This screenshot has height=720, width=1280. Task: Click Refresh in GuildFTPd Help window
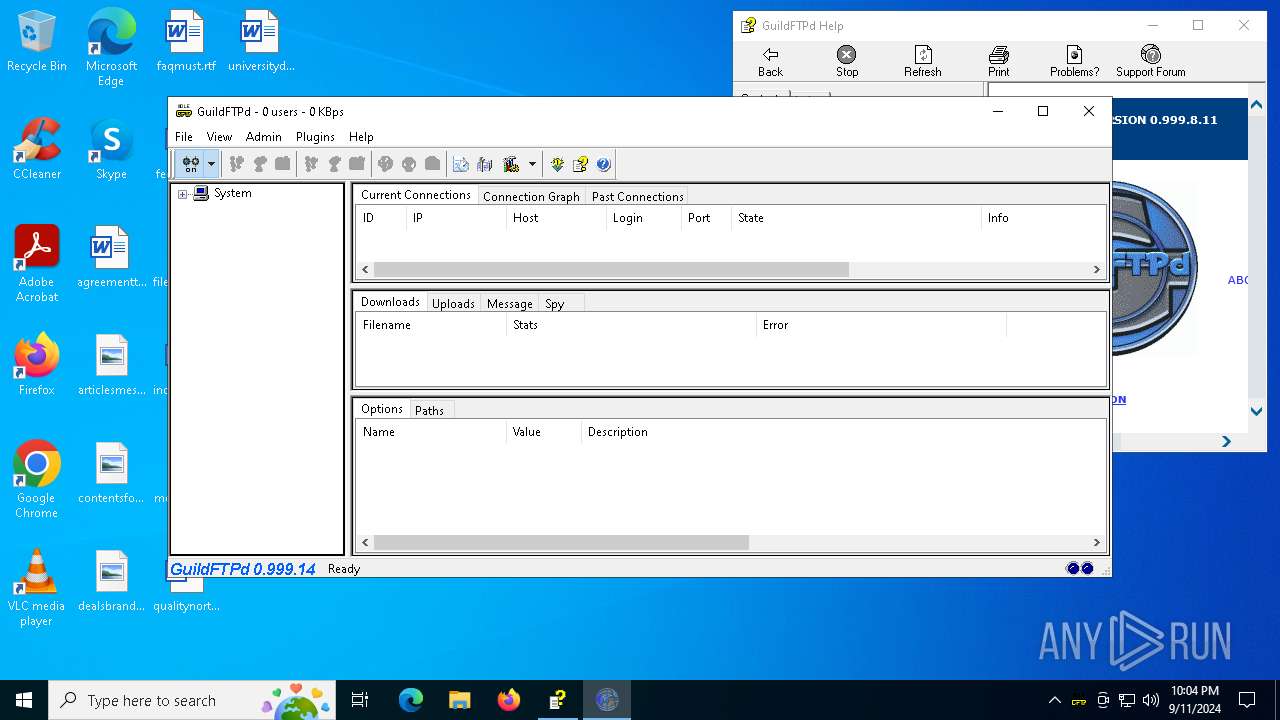[923, 62]
